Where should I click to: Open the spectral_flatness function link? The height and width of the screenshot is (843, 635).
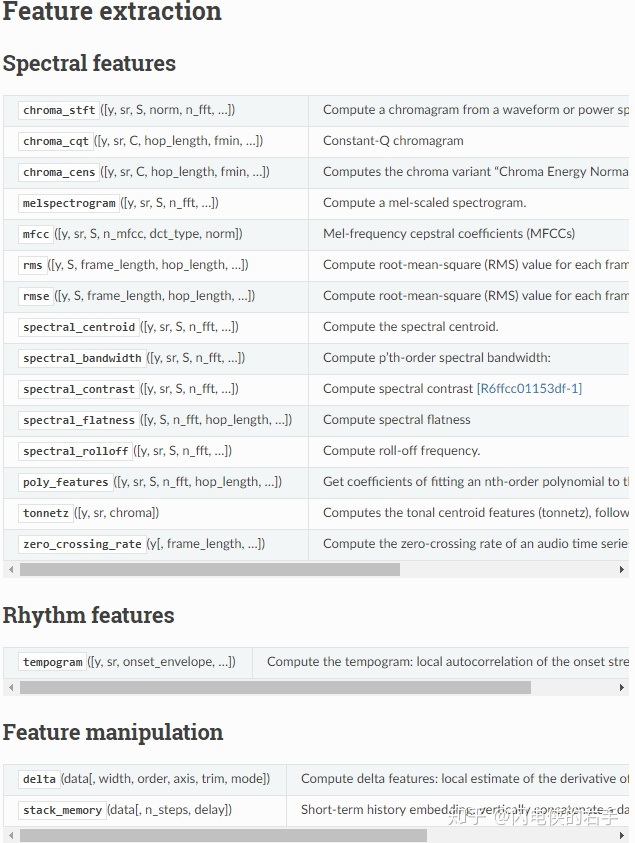coord(79,420)
